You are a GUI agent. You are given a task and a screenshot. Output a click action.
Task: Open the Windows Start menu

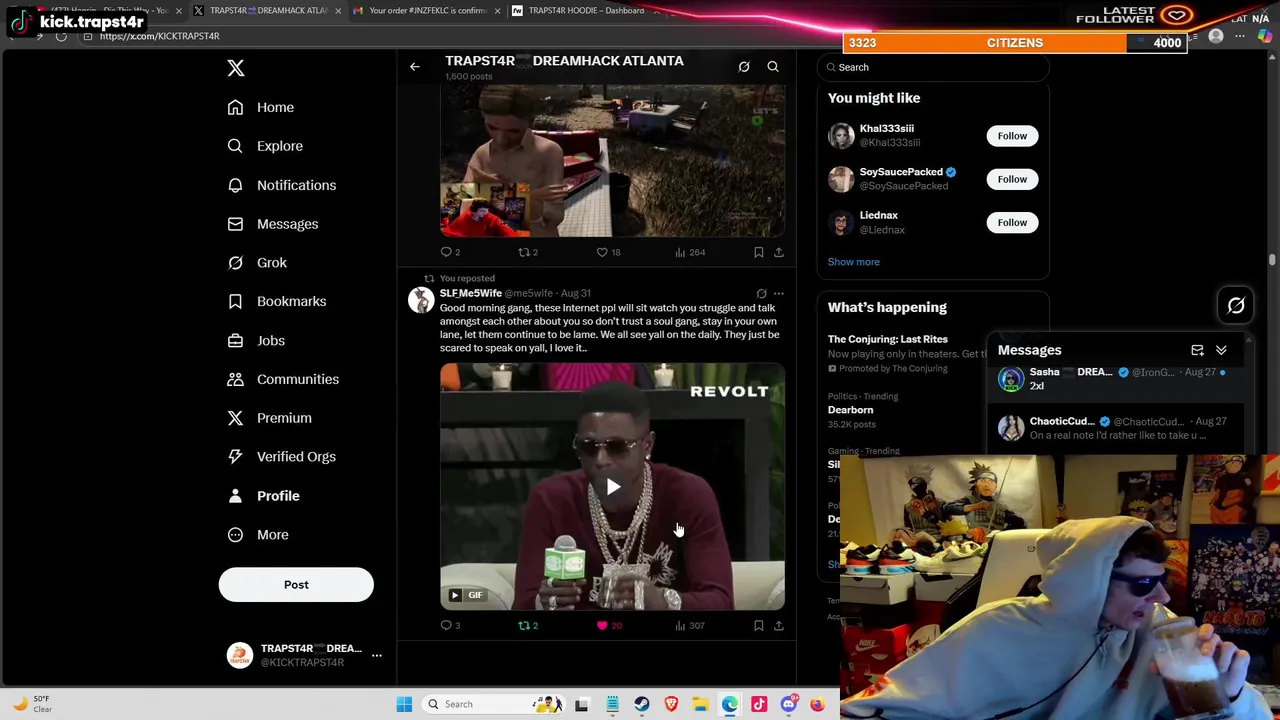click(404, 704)
